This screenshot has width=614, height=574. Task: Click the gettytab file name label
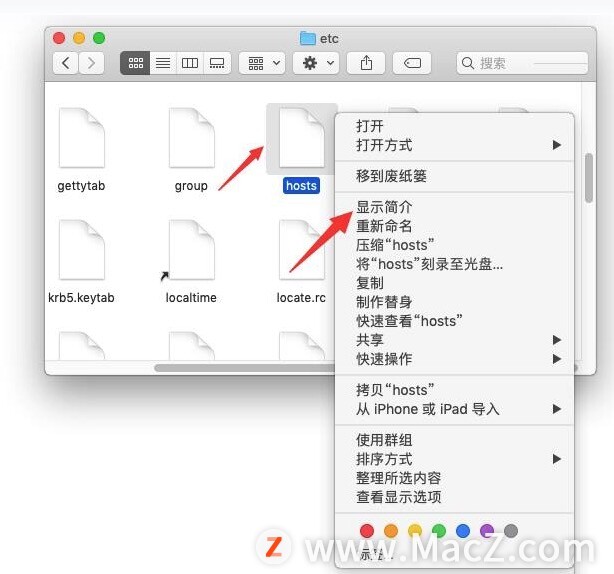(x=81, y=186)
